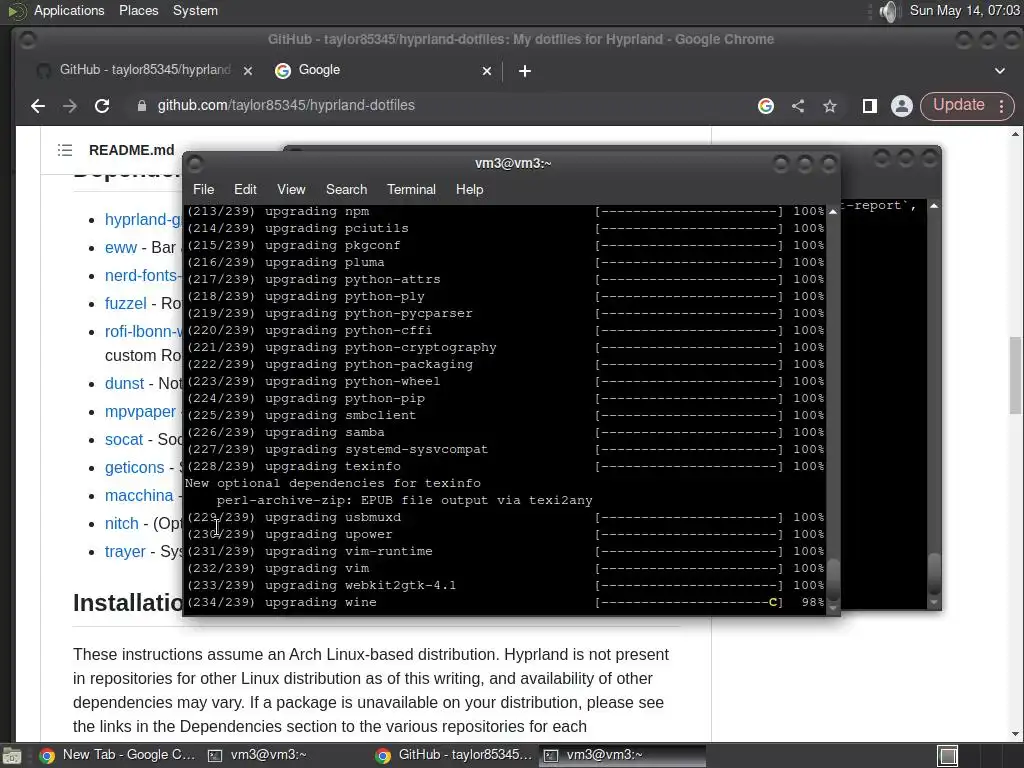Click the clock Sun May 14, 07:03
Viewport: 1024px width, 768px height.
[964, 10]
